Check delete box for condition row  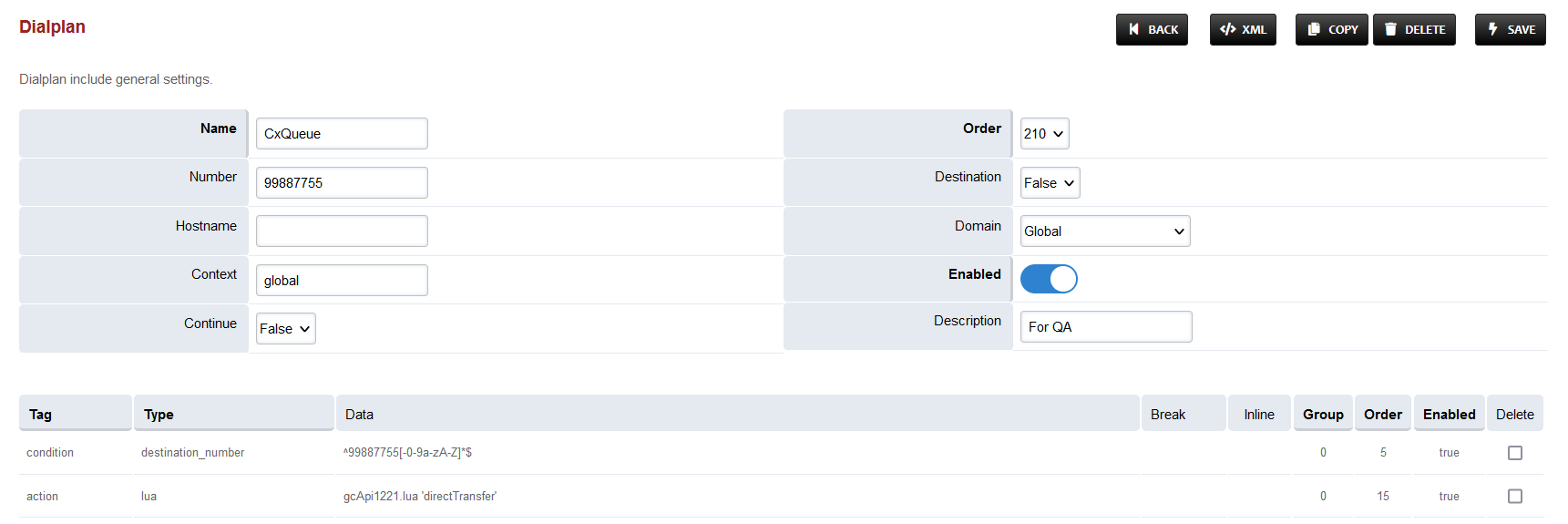1514,453
